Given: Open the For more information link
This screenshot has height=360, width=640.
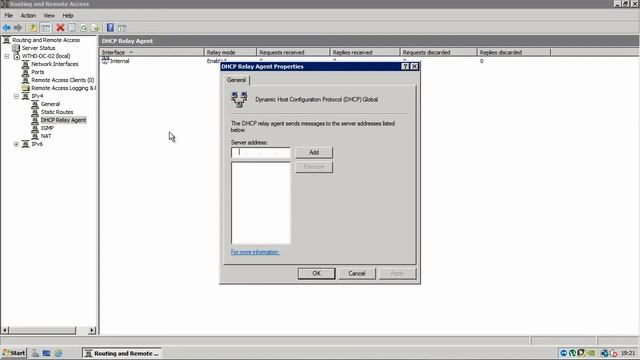Looking at the screenshot, I should [255, 252].
